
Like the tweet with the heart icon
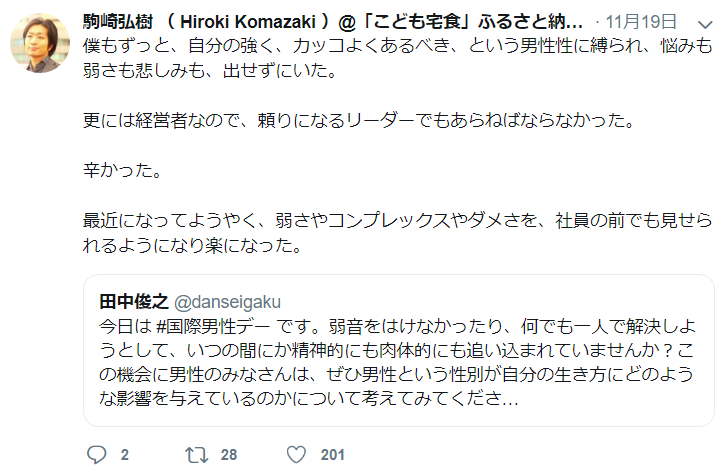tap(296, 455)
